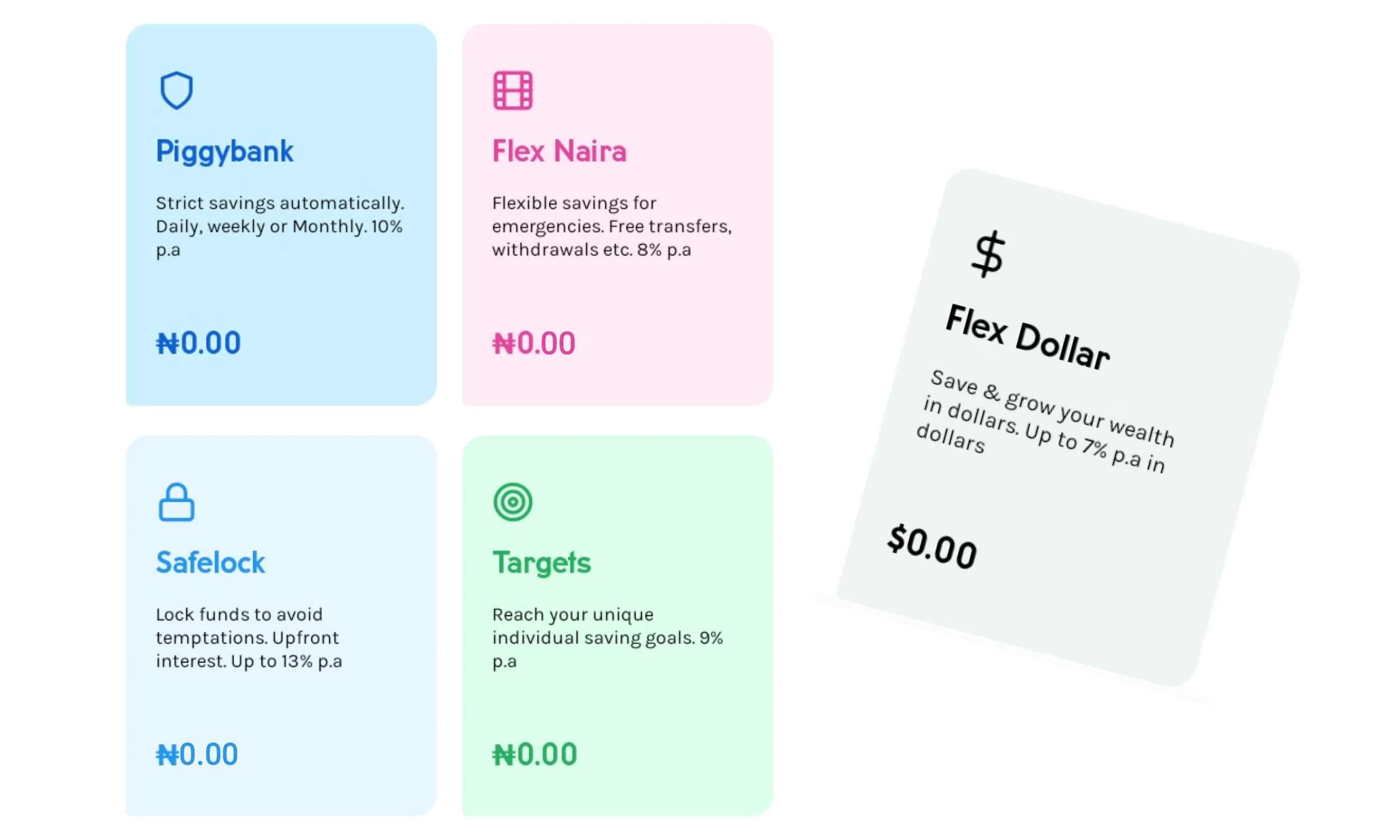Click the Targets bullseye icon
The image size is (1400, 840).
513,502
